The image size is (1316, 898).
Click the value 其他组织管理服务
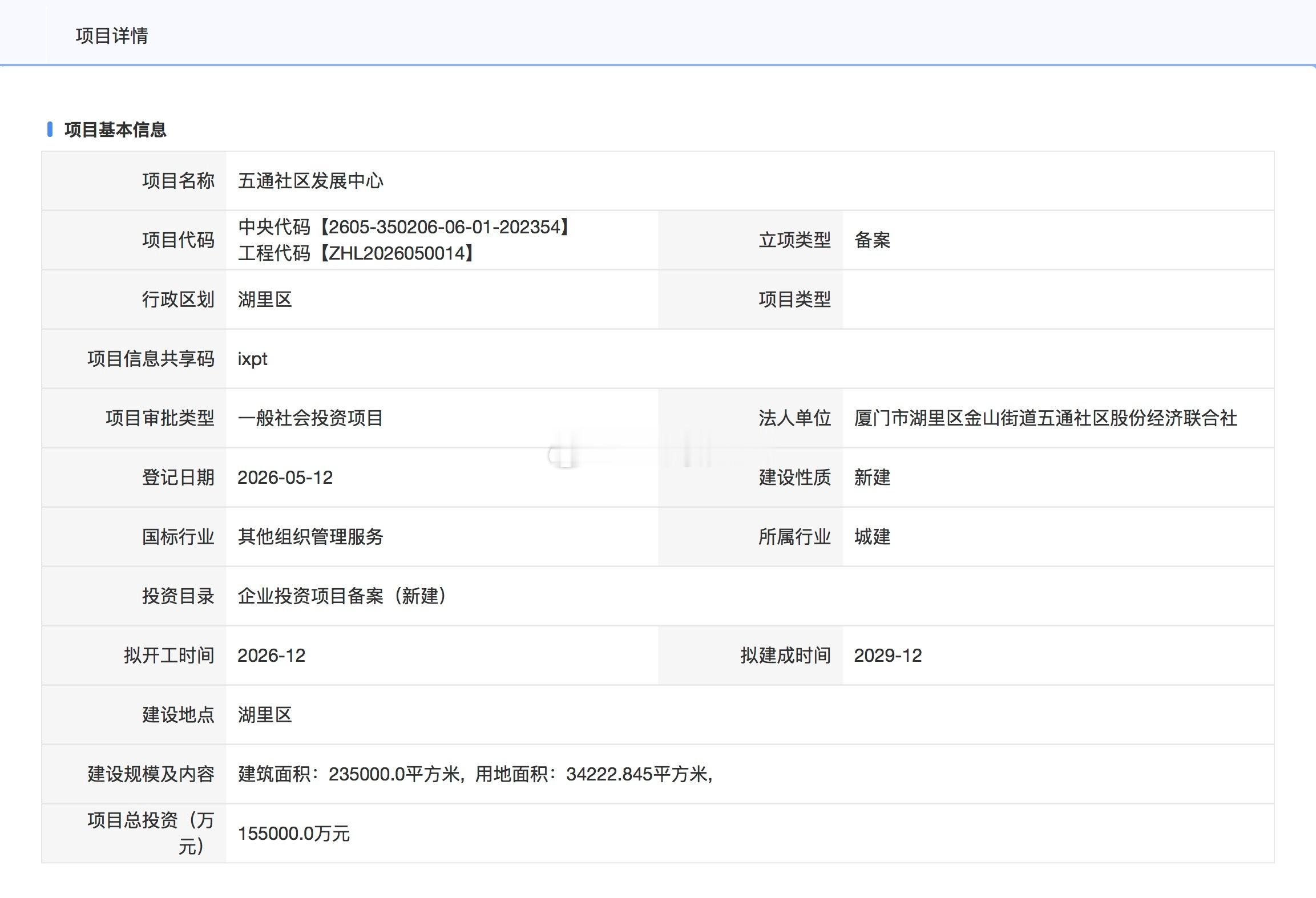tap(310, 537)
